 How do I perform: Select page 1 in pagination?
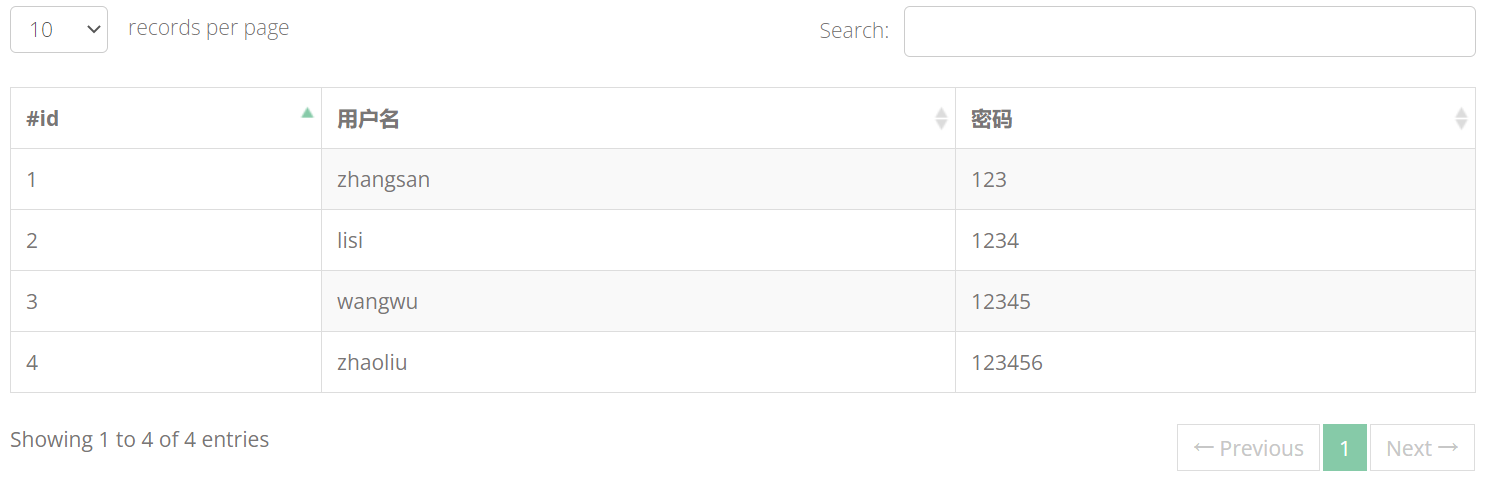pyautogui.click(x=1345, y=448)
